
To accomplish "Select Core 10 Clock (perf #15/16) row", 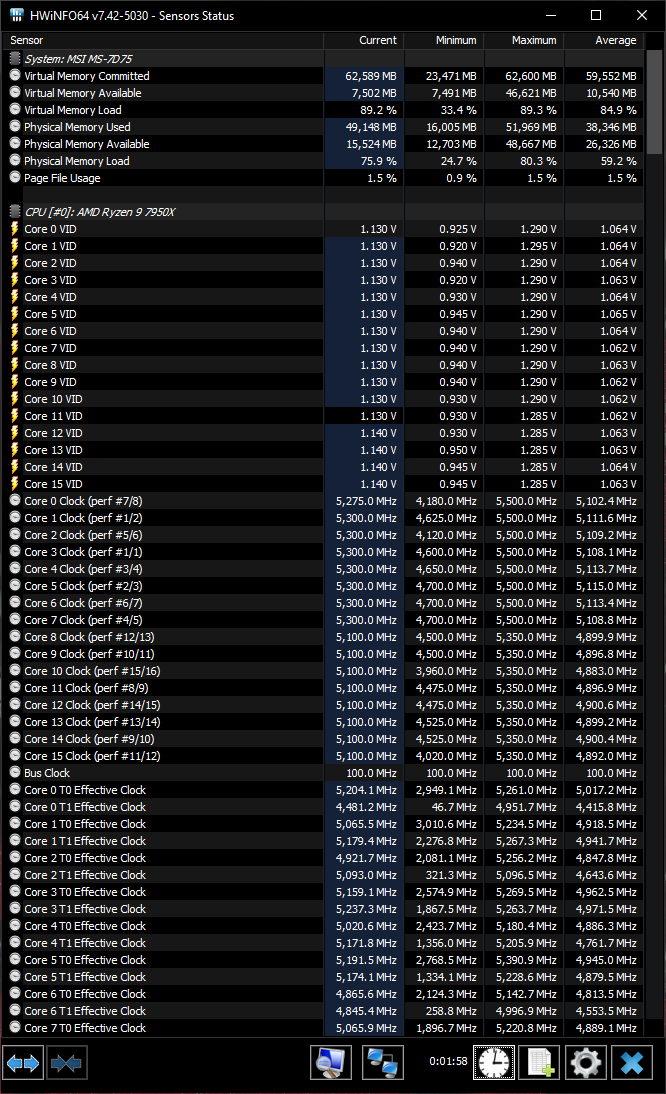I will click(323, 670).
